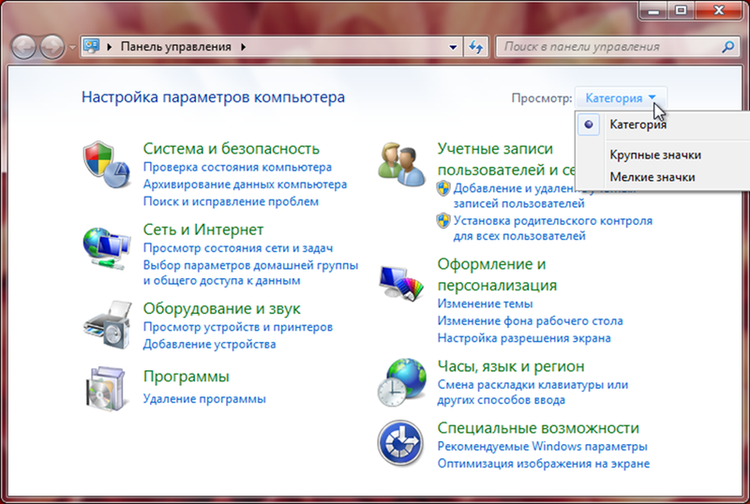Screen dimensions: 750x504
Task: Expand arrow after Панель управления breadcrumb
Action: tap(243, 47)
